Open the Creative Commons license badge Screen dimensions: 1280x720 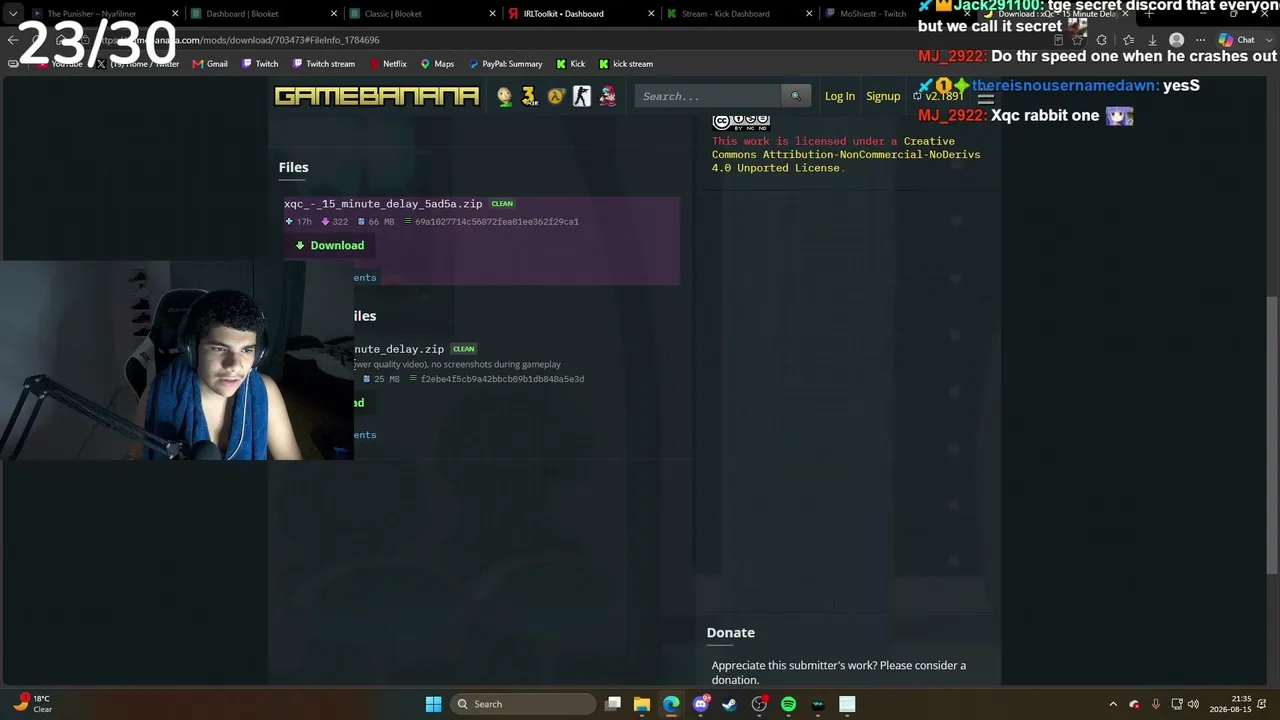pos(741,122)
